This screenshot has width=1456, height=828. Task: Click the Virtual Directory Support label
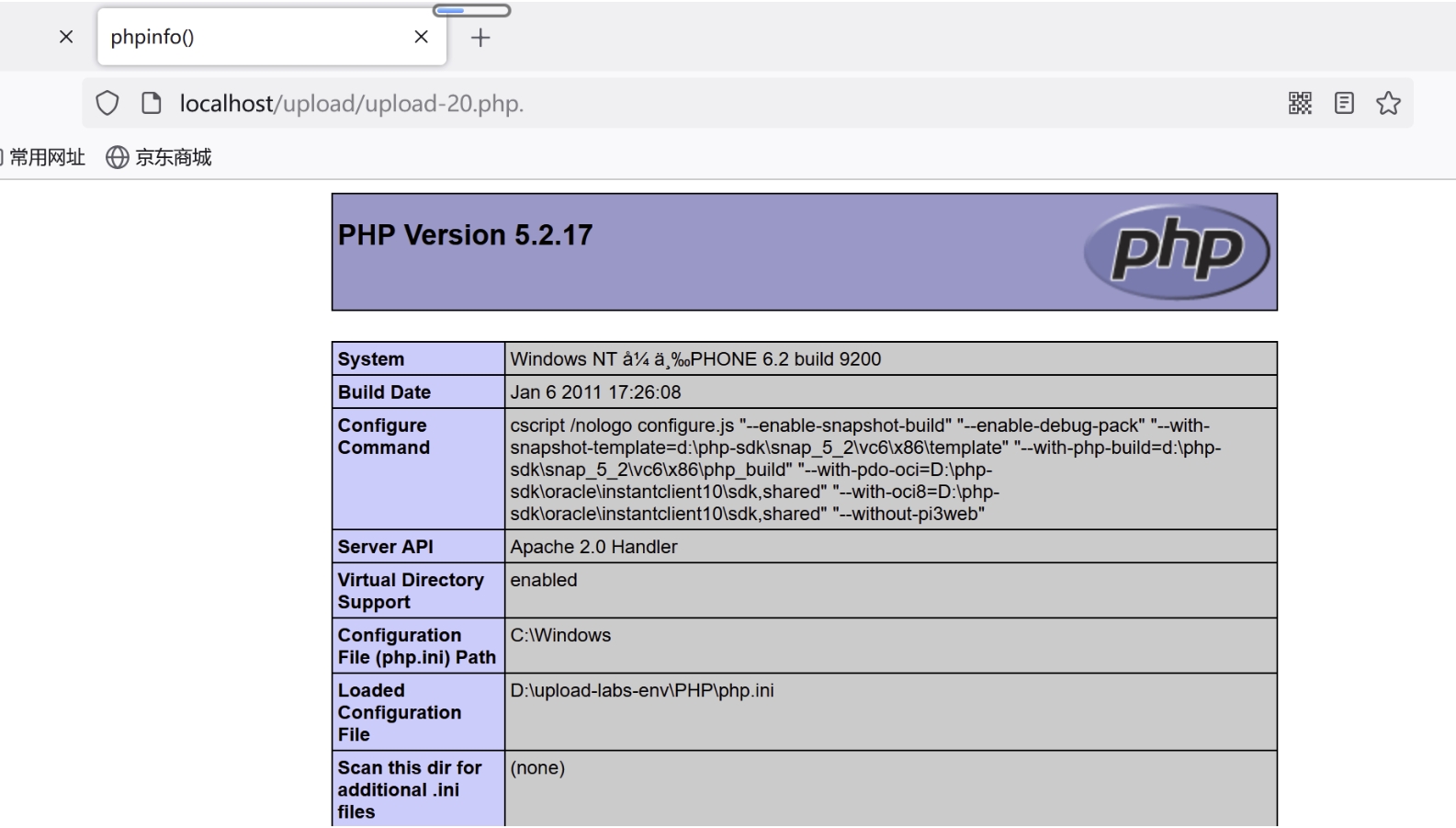coord(411,591)
